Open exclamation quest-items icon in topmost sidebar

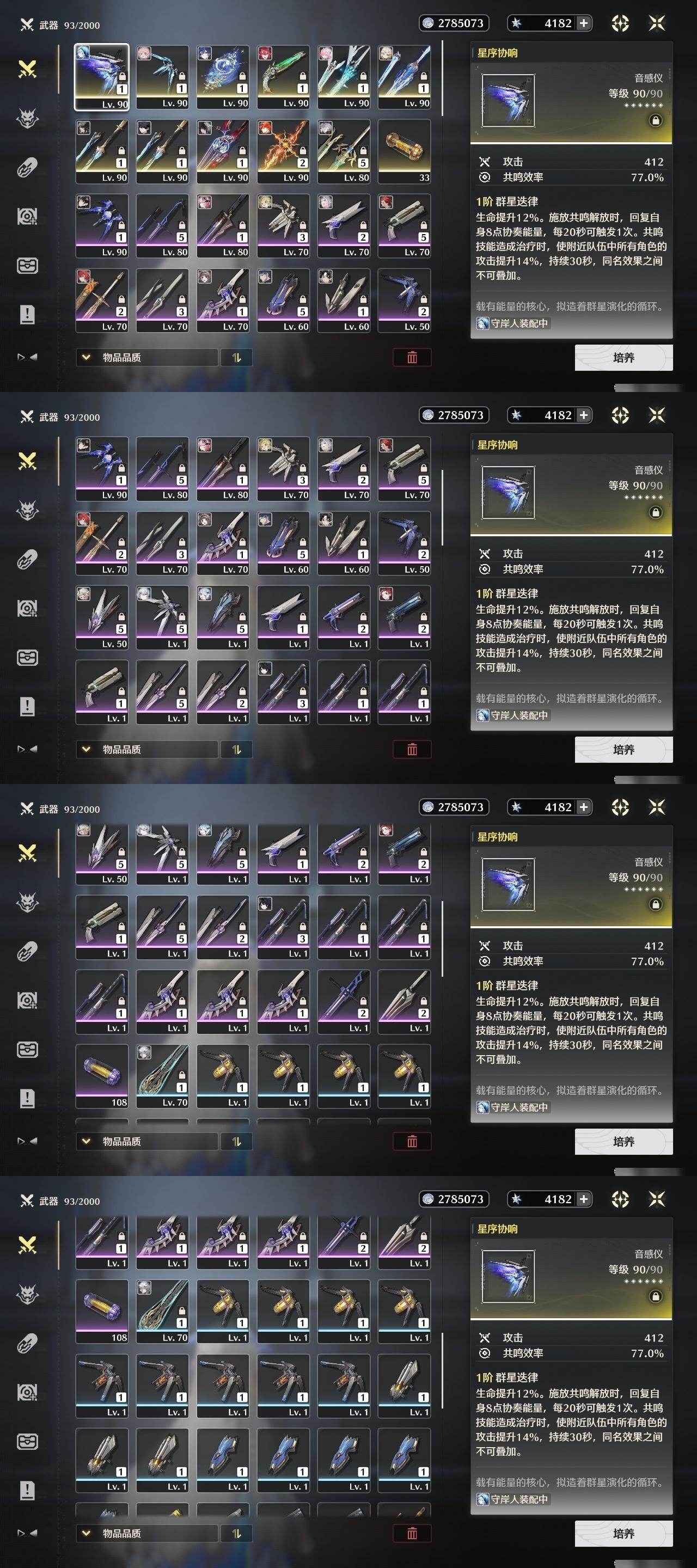27,315
